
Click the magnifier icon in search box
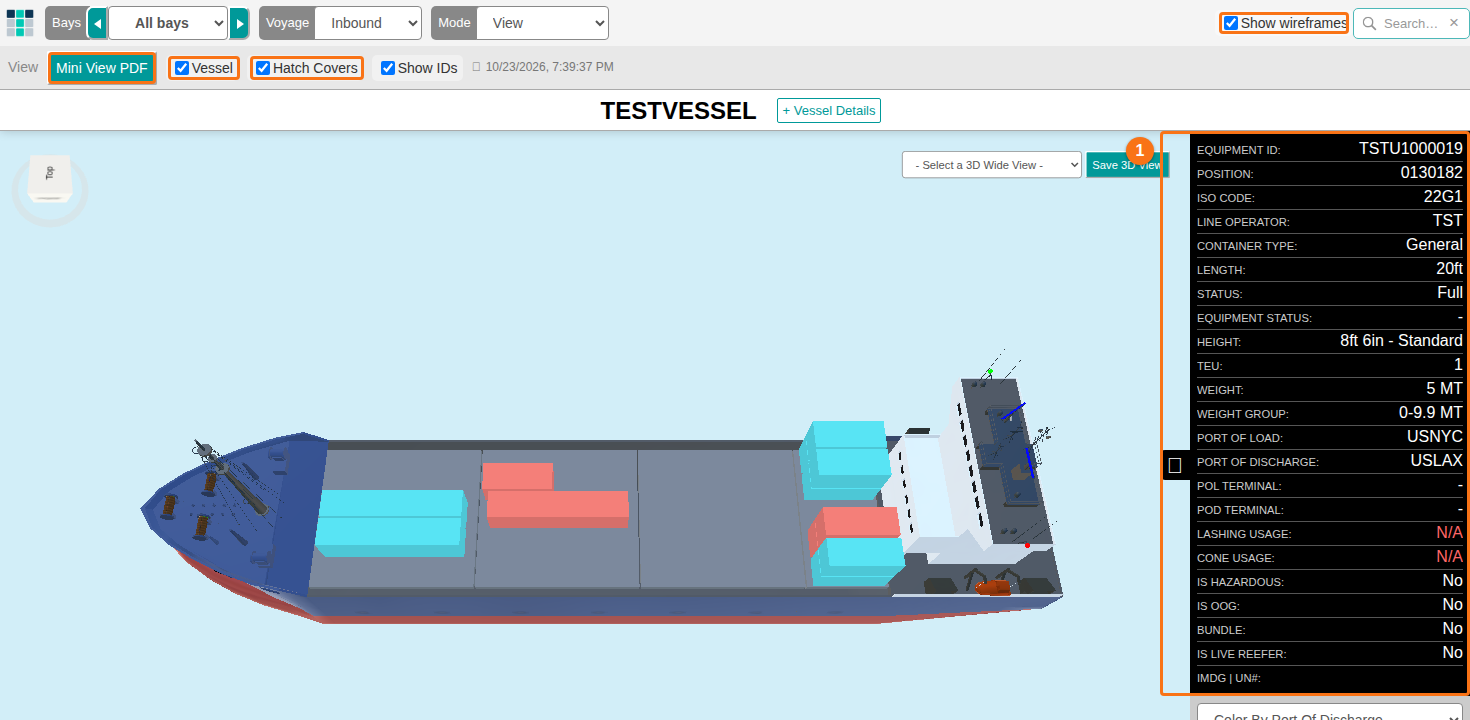pyautogui.click(x=1369, y=23)
